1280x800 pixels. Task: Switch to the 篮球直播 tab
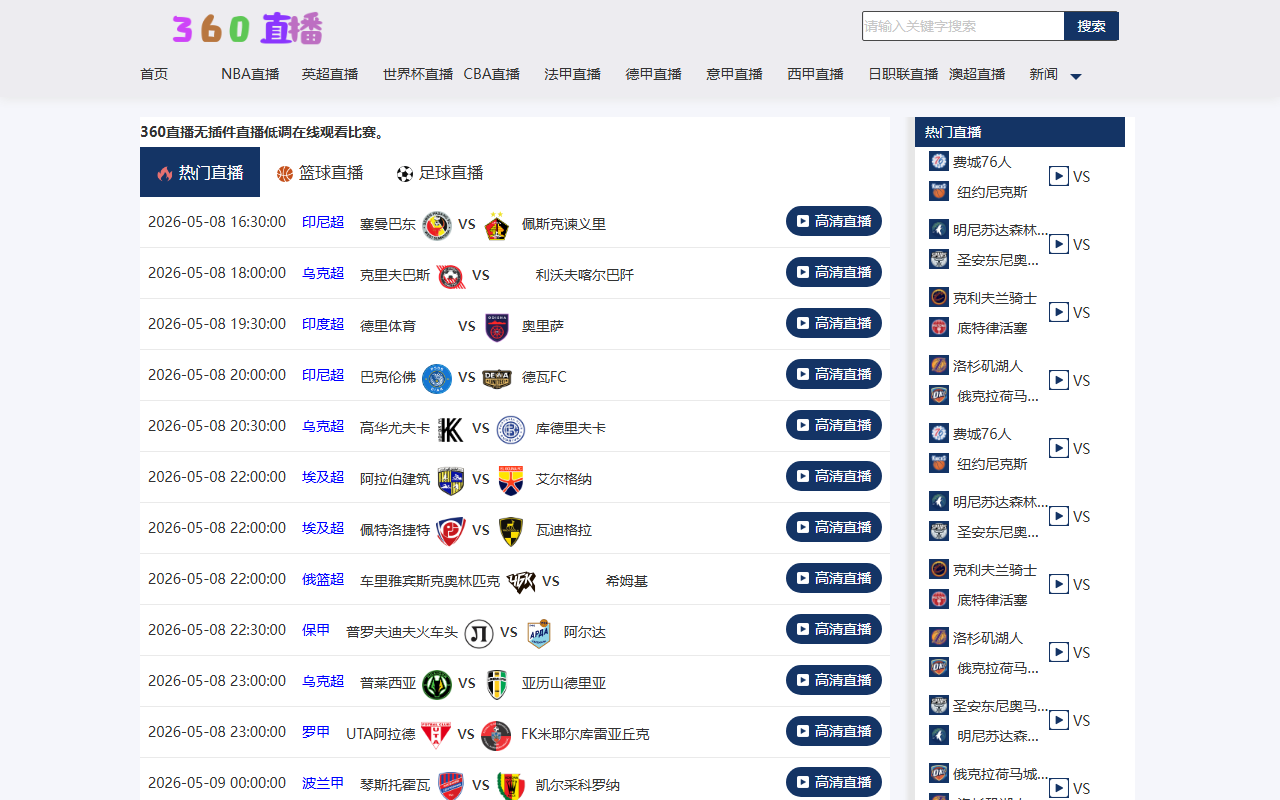tap(320, 173)
